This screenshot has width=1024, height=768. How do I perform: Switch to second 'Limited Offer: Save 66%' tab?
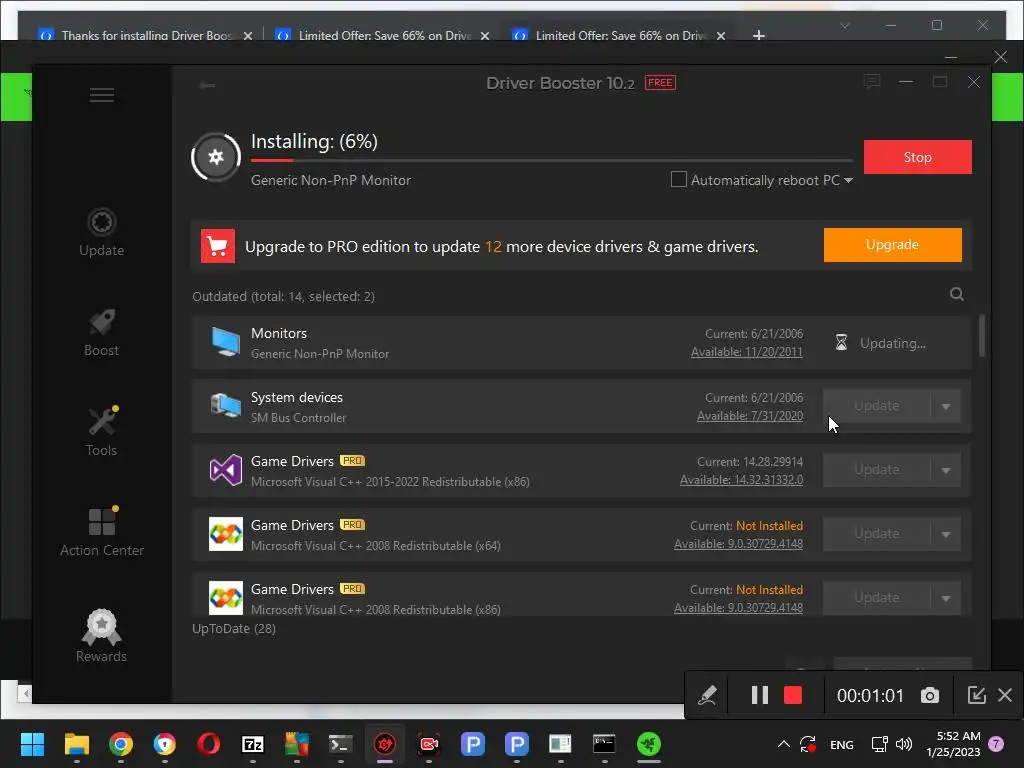(621, 35)
